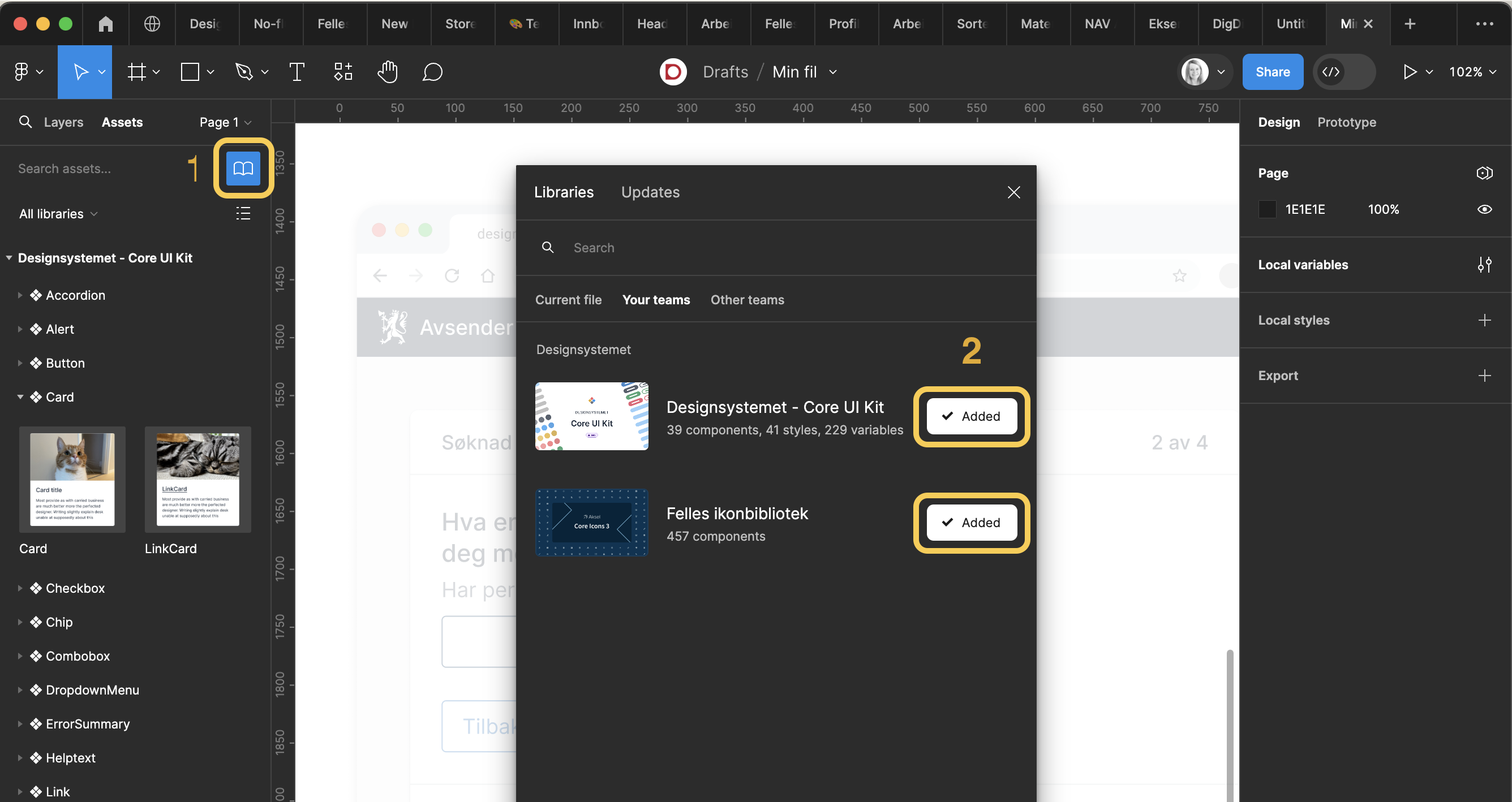Select the Hand tool
Screen dimensions: 1512x802
(x=388, y=72)
